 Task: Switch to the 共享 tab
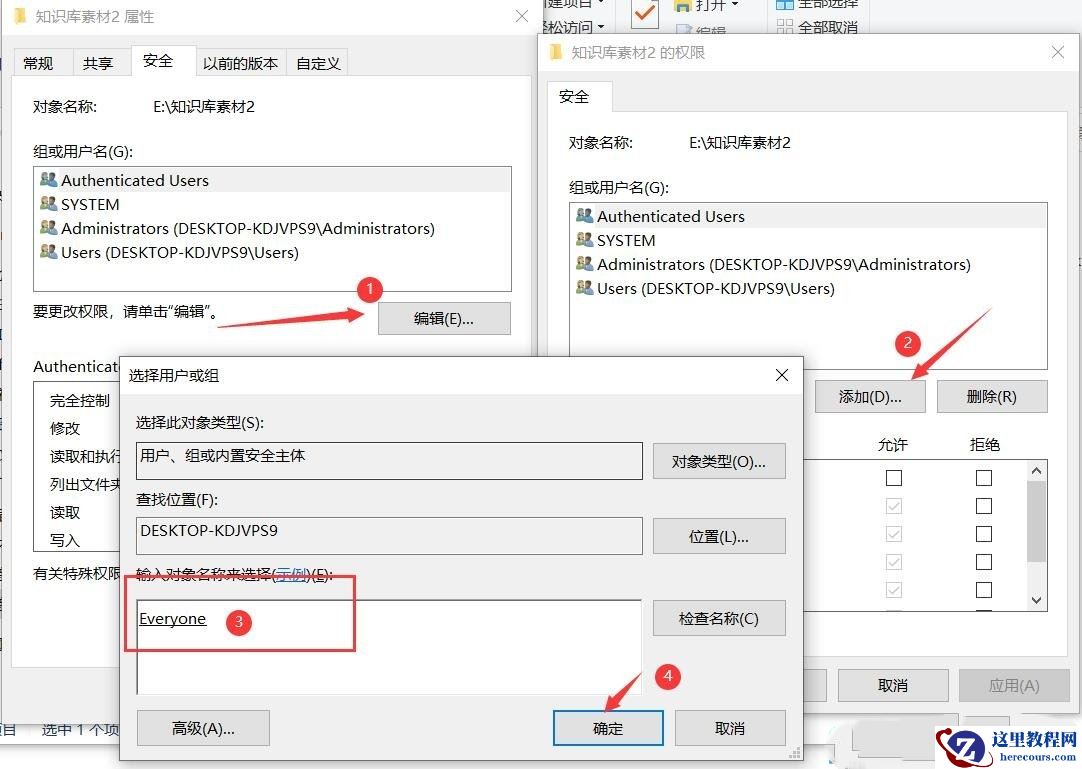point(99,62)
